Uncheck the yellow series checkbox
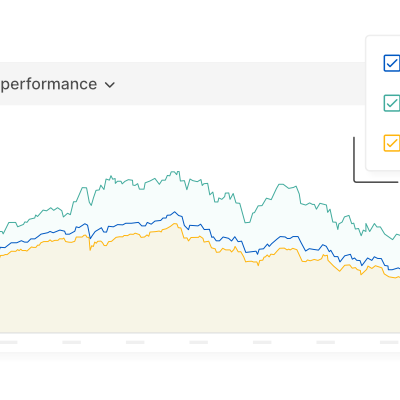400x400 pixels. [392, 143]
